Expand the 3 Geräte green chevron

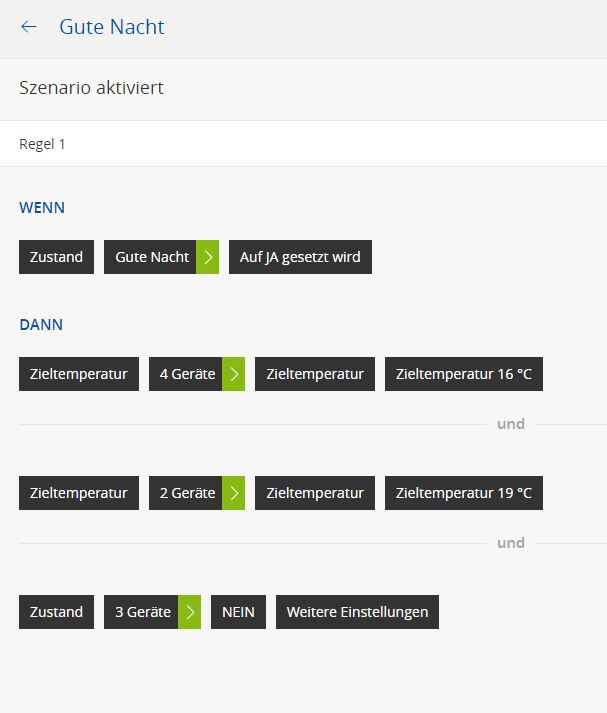(x=190, y=612)
